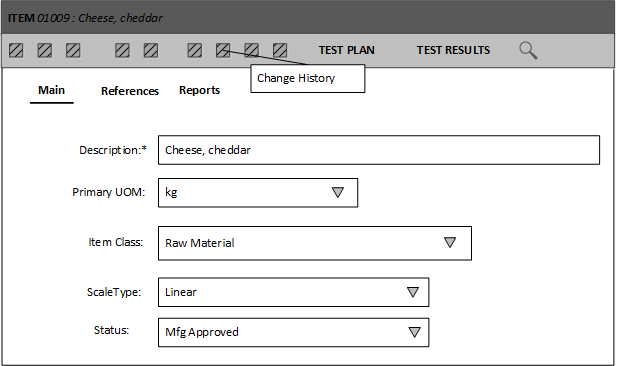Click the hatched icon right of Change History icon
The width and height of the screenshot is (618, 366).
pyautogui.click(x=251, y=50)
